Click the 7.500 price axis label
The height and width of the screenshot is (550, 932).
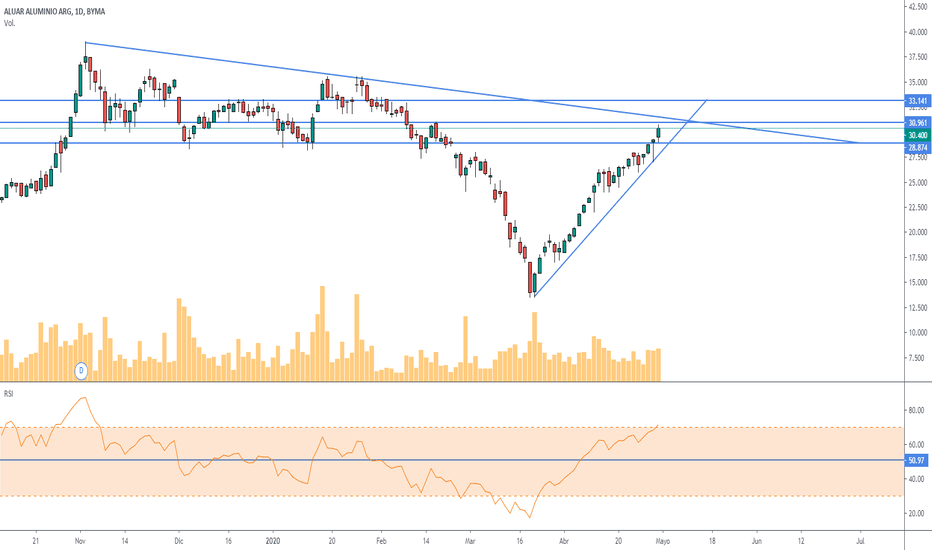point(919,358)
